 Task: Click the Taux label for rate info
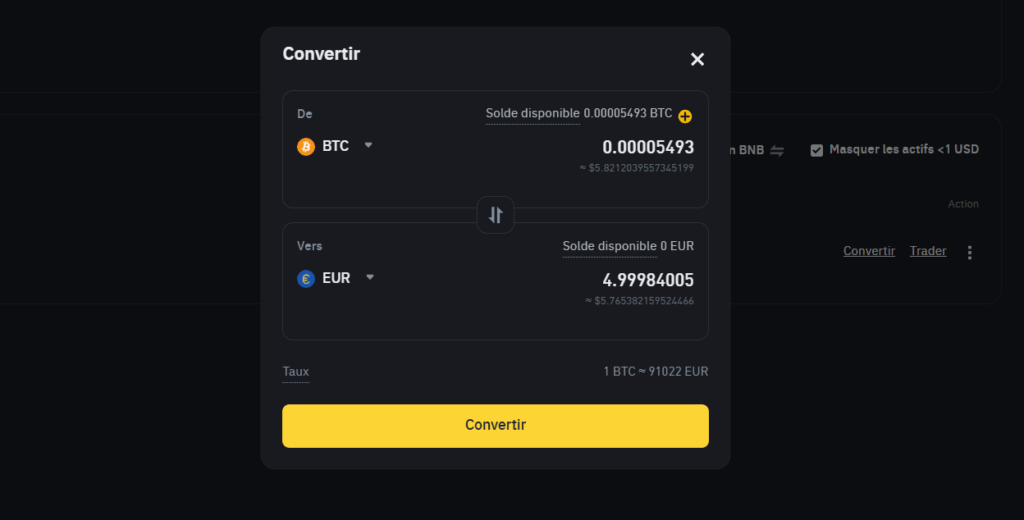pos(295,372)
